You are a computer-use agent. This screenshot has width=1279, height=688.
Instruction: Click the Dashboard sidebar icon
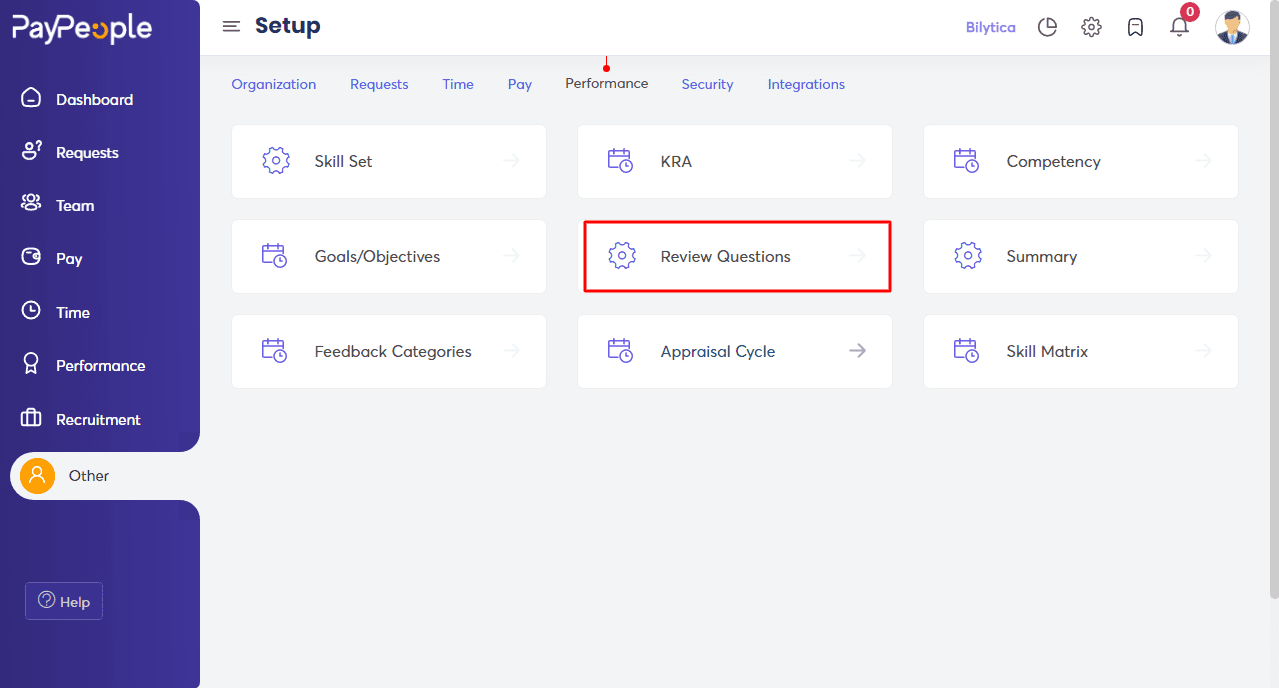tap(31, 98)
